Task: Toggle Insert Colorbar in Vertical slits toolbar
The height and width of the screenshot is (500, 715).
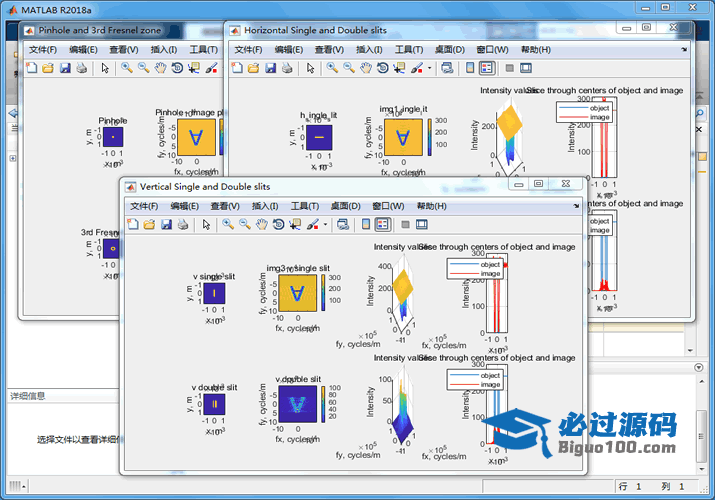Action: coord(365,224)
